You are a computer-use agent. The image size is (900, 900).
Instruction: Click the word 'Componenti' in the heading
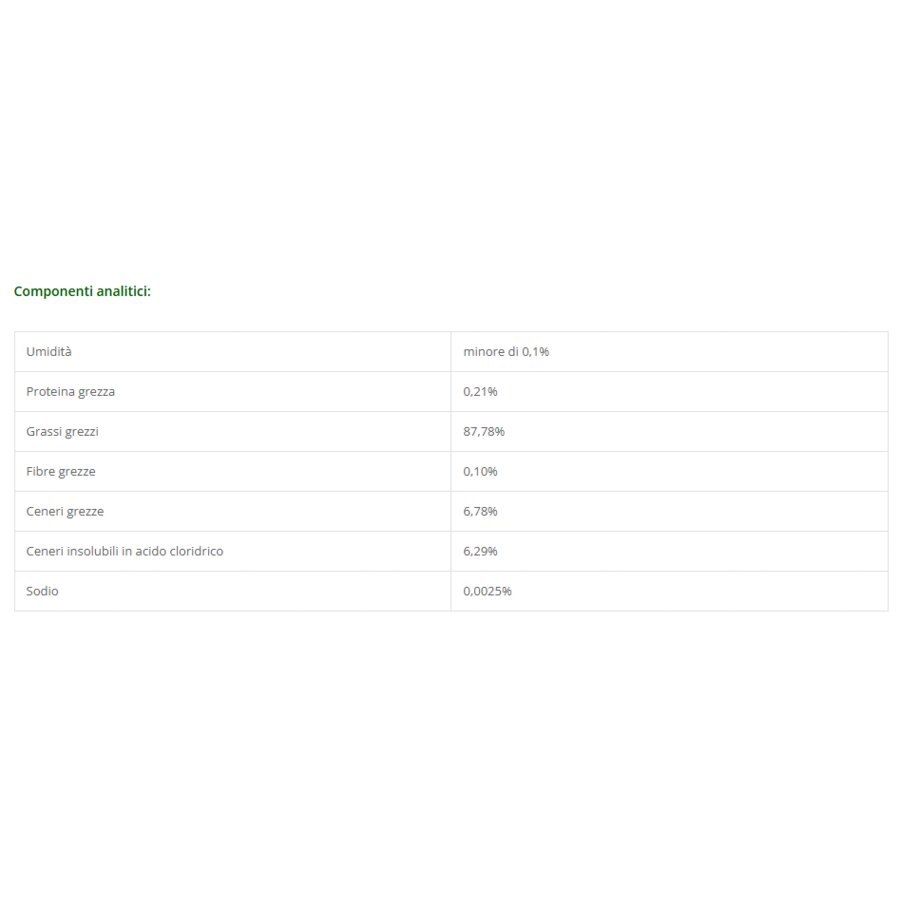[x=53, y=292]
